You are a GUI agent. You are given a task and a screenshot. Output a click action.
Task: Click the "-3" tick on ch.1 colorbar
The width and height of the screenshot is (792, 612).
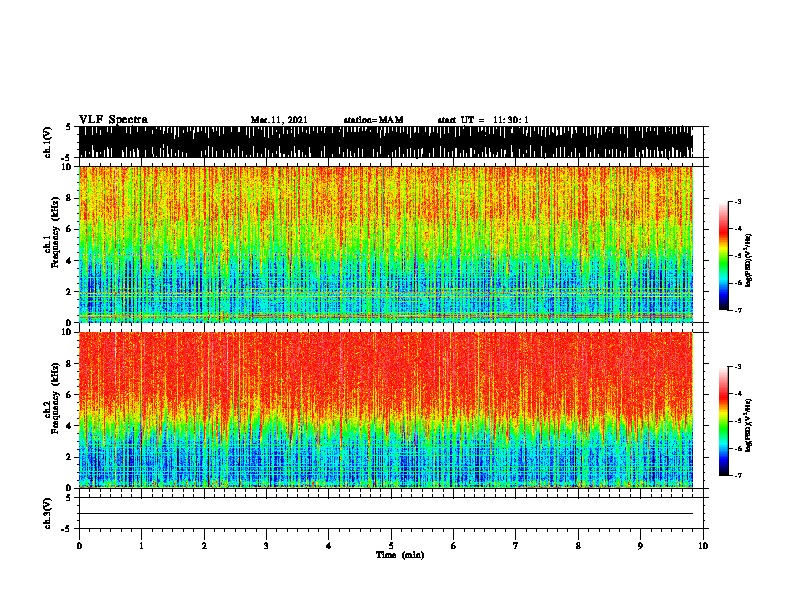tap(738, 201)
